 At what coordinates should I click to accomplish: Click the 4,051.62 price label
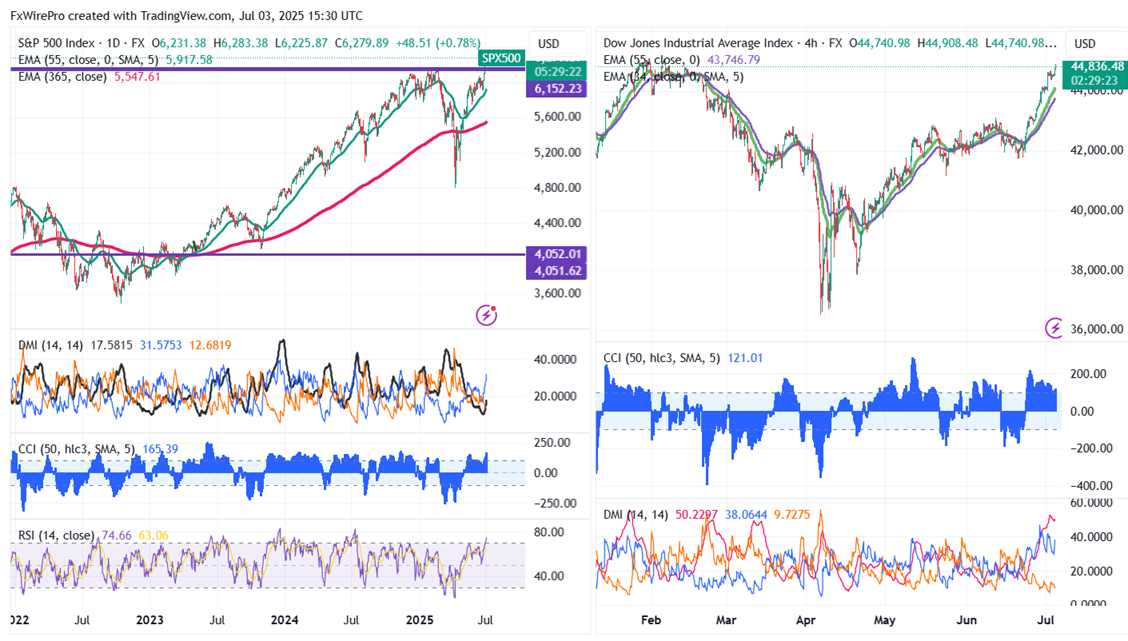pyautogui.click(x=558, y=271)
